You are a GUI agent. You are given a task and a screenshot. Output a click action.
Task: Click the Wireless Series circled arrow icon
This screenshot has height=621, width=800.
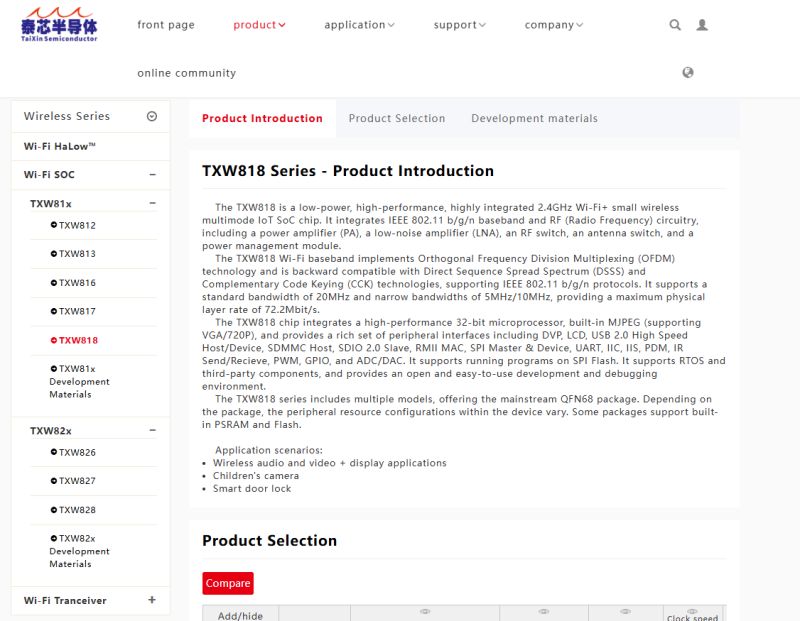click(x=152, y=116)
